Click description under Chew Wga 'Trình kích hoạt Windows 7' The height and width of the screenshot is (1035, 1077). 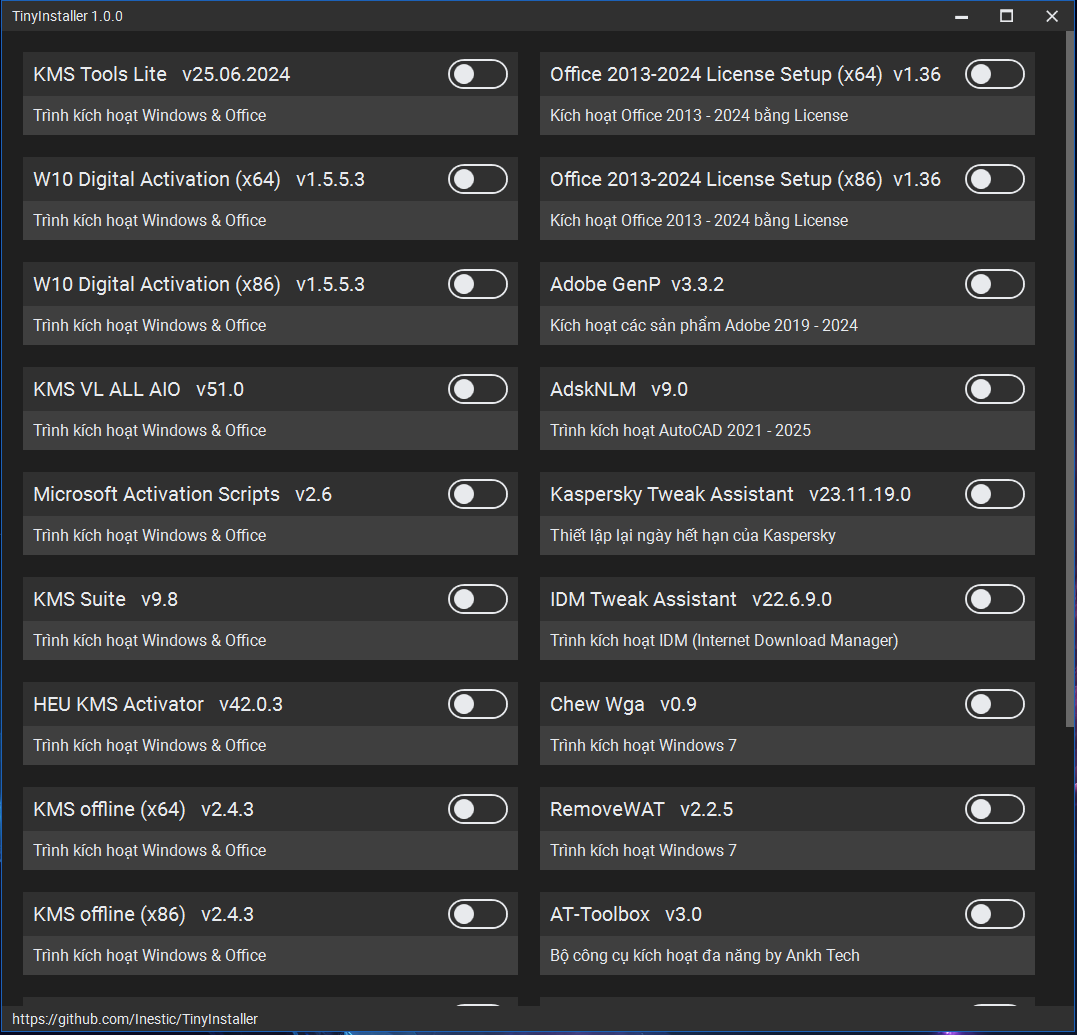coord(643,746)
